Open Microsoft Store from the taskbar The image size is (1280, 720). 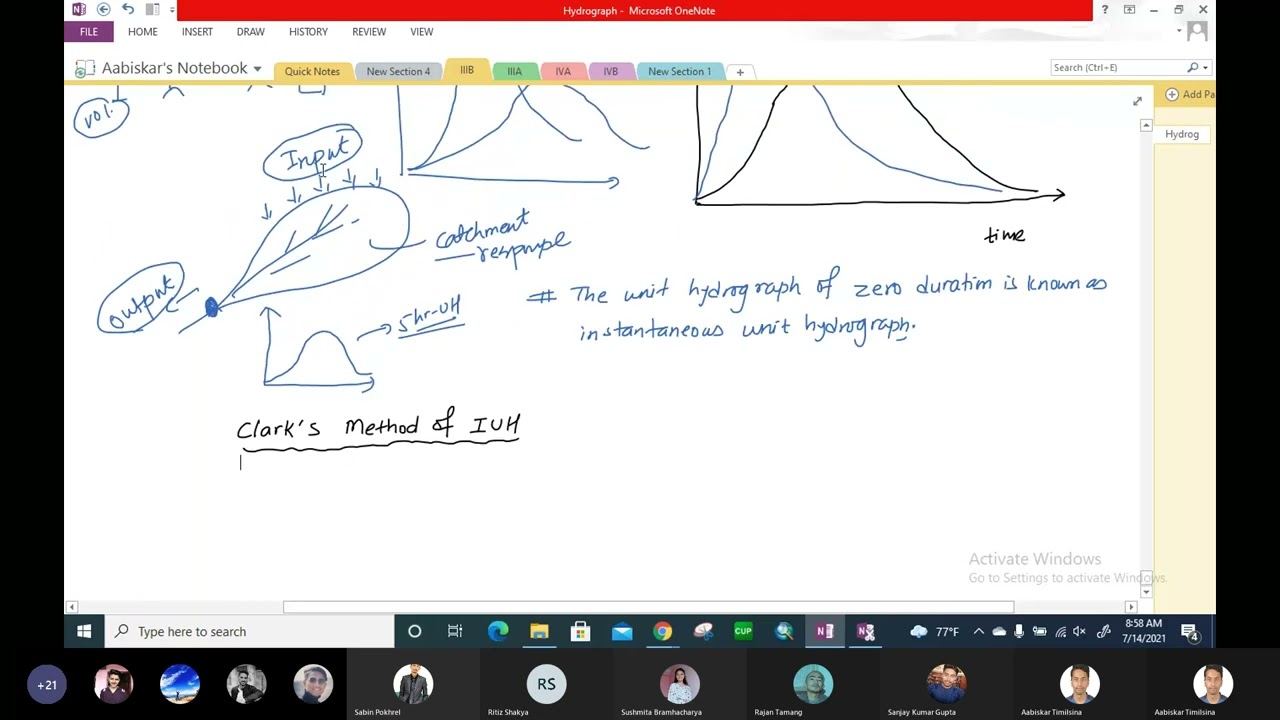tap(580, 631)
